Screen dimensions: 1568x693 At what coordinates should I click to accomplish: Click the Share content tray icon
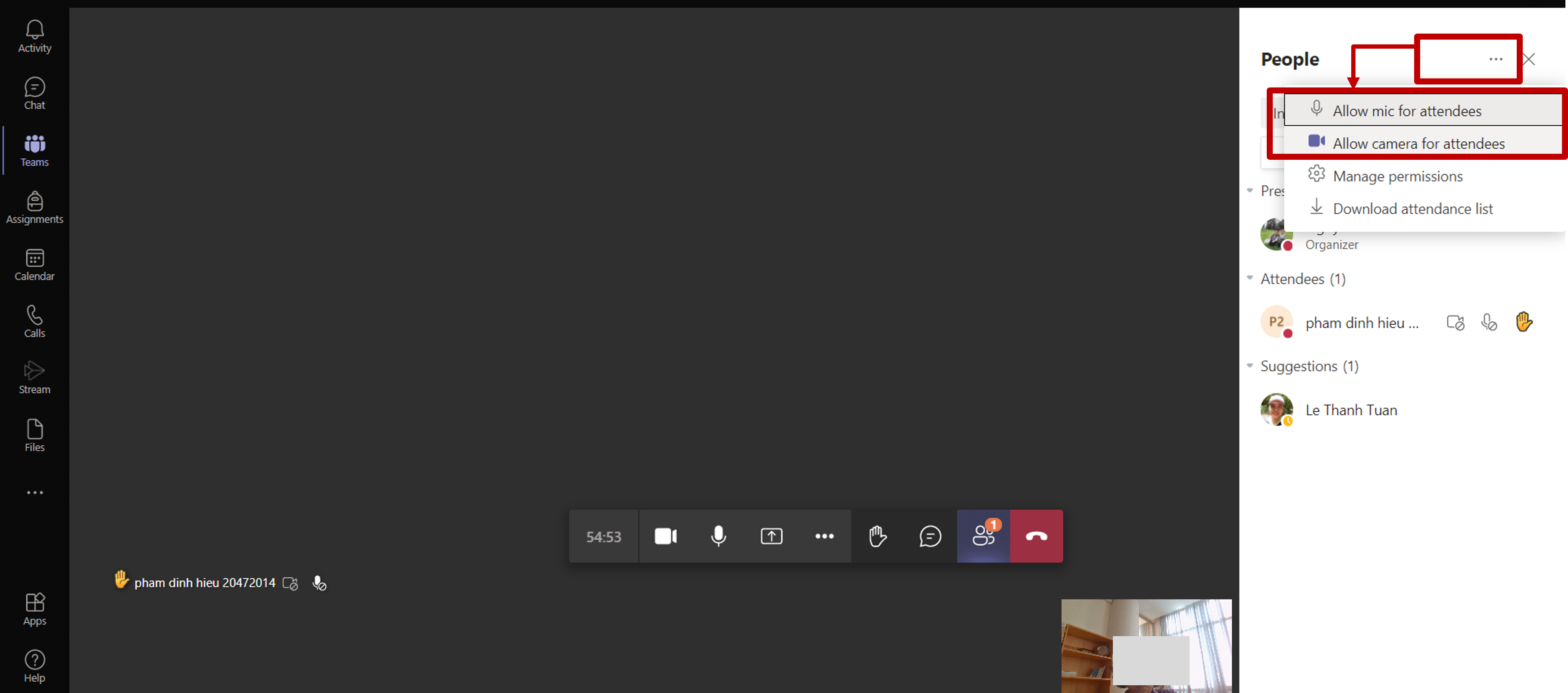tap(771, 536)
